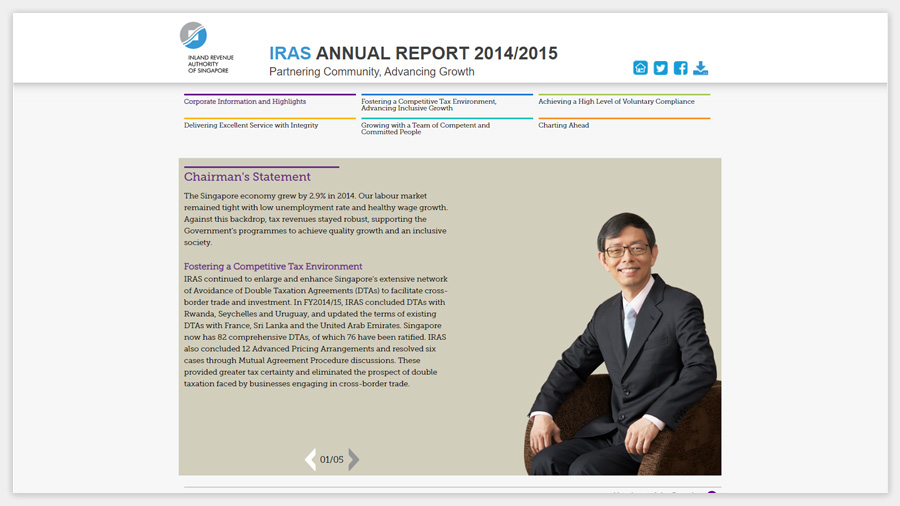
Task: Click the Fostering a Competitive Tax Environment subheading
Action: point(273,266)
